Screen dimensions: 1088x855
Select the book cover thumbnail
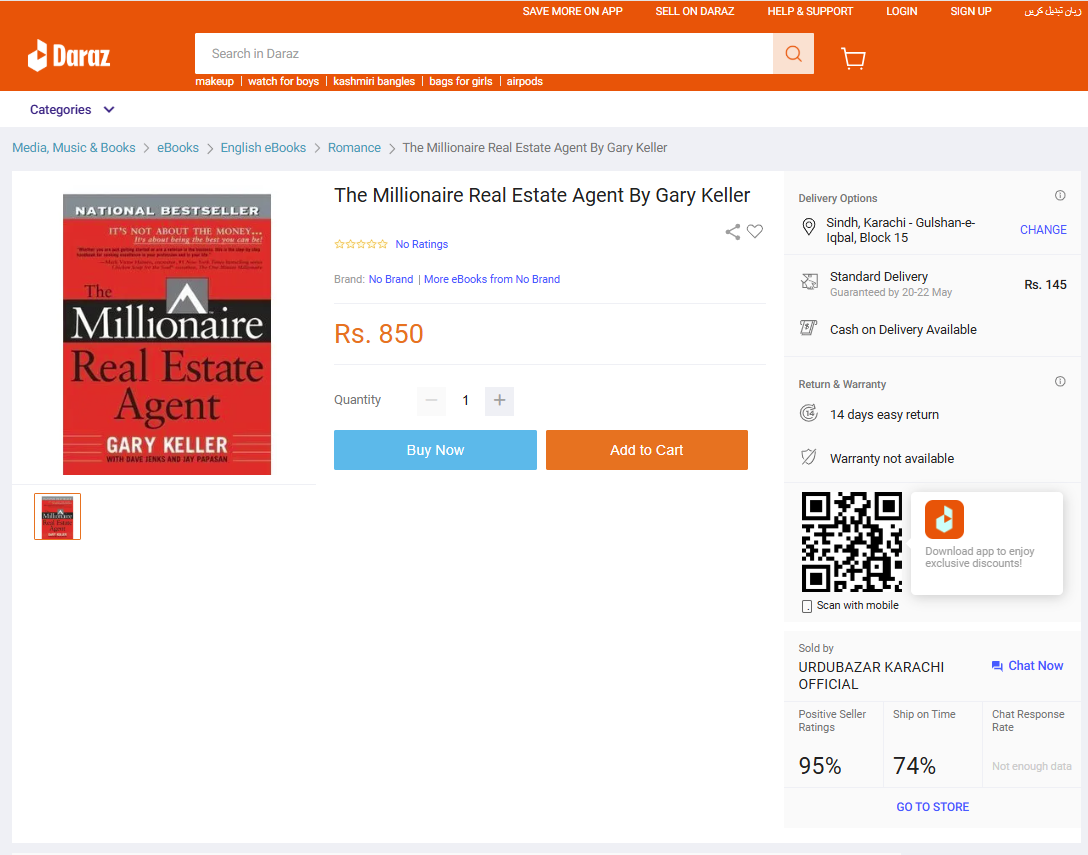point(58,516)
